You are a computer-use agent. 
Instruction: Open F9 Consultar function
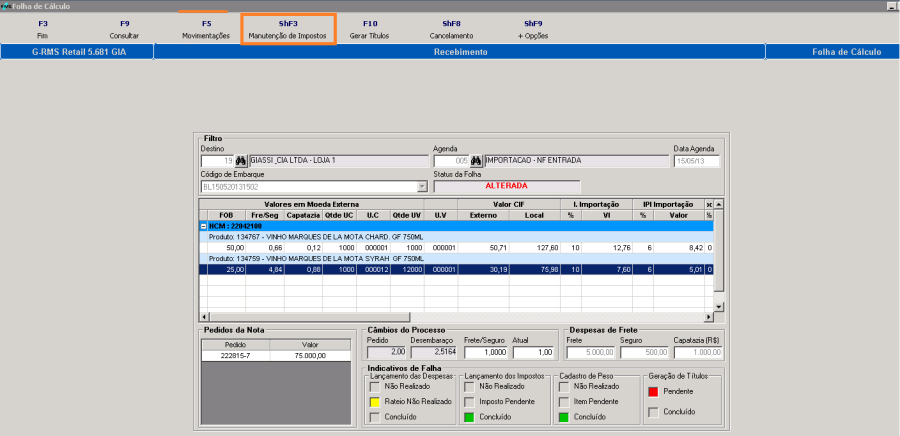click(x=125, y=29)
